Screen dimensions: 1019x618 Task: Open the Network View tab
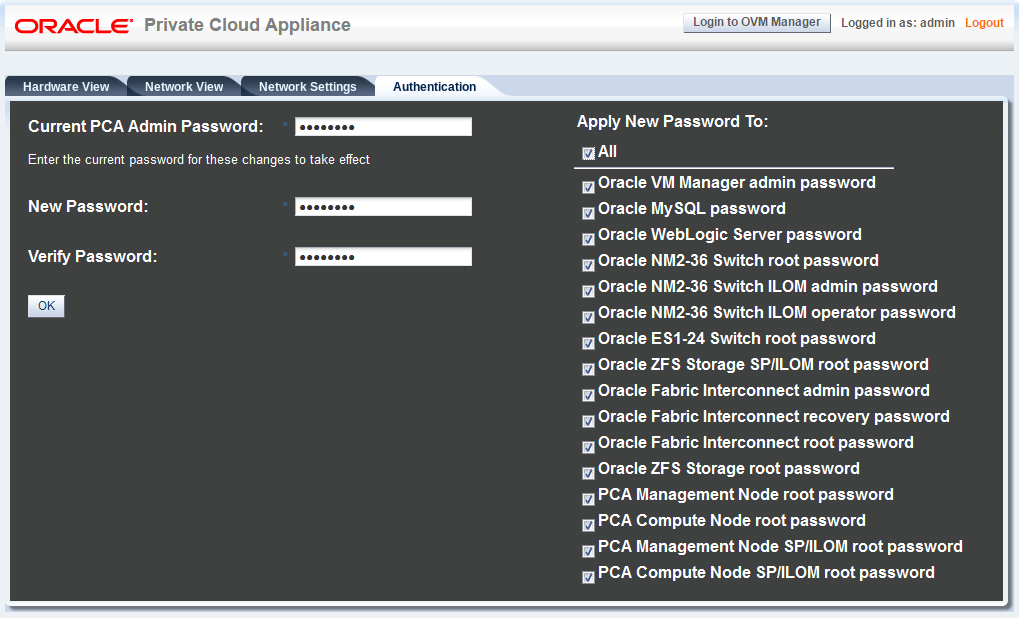click(x=184, y=86)
